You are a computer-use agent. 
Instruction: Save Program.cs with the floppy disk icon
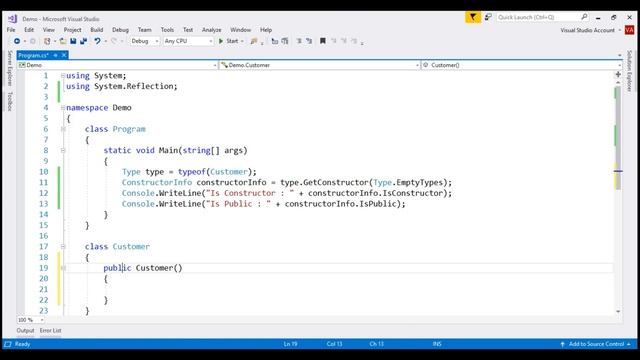pyautogui.click(x=73, y=41)
